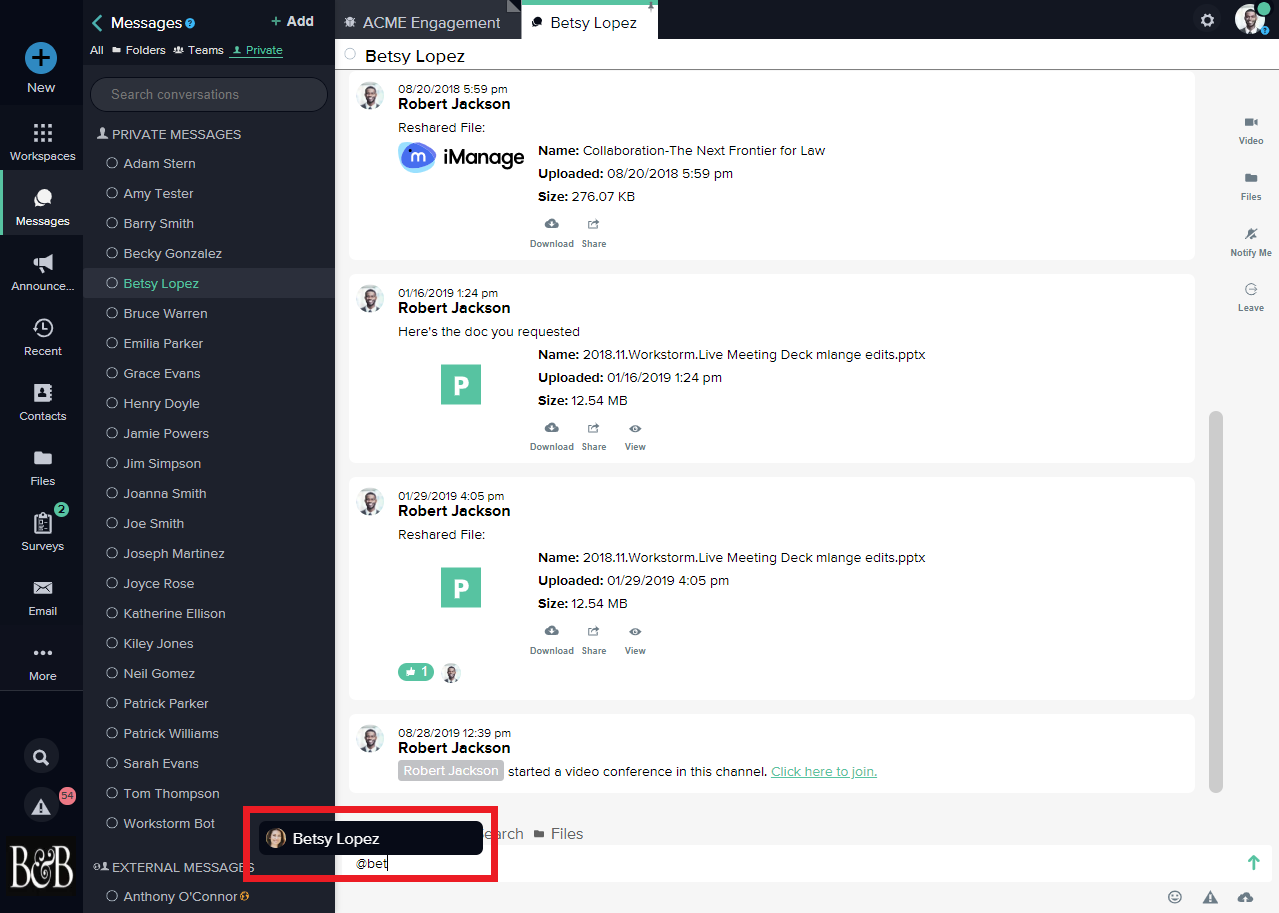The width and height of the screenshot is (1279, 913).
Task: Download the file uploaded 01/29/2019
Action: click(x=552, y=640)
